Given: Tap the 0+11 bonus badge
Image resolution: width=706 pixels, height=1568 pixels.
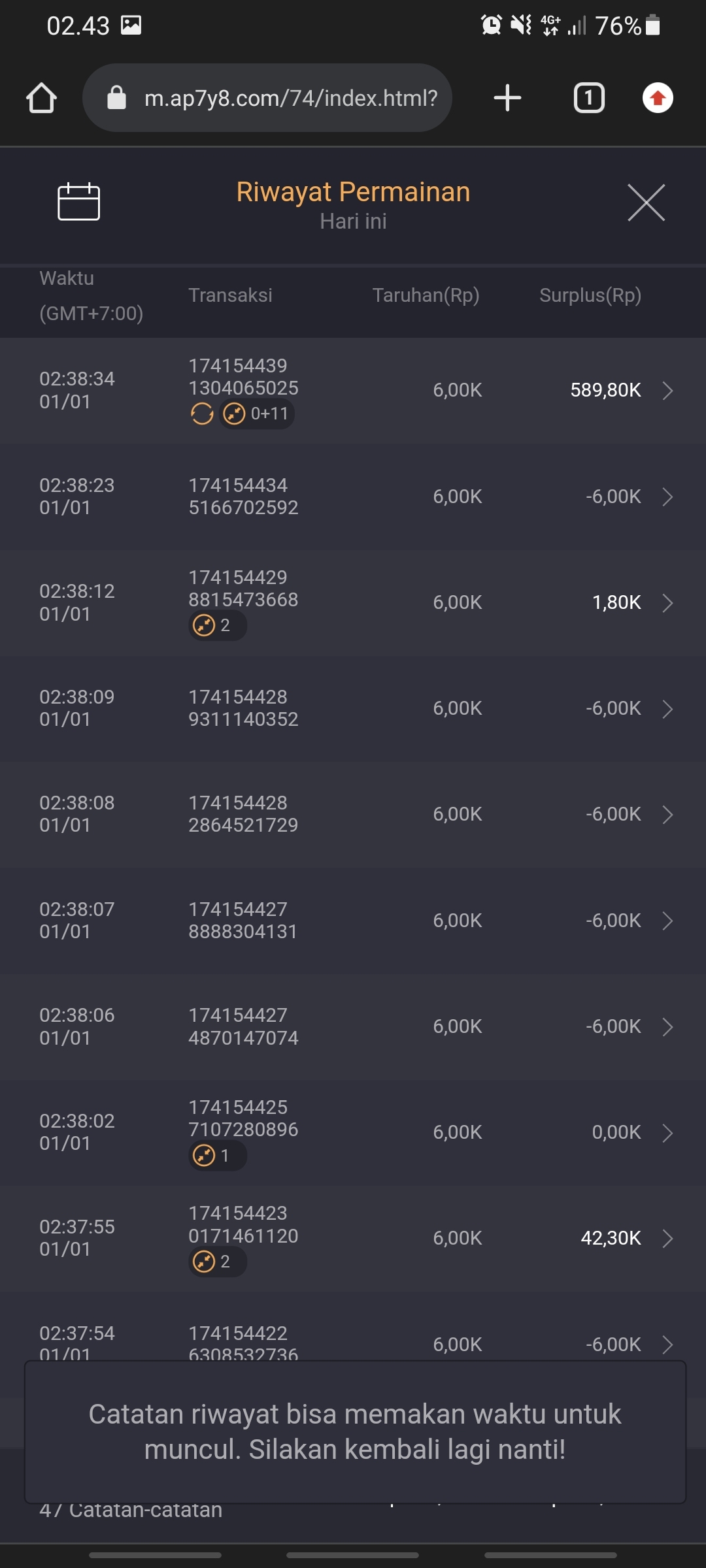Looking at the screenshot, I should pos(258,414).
